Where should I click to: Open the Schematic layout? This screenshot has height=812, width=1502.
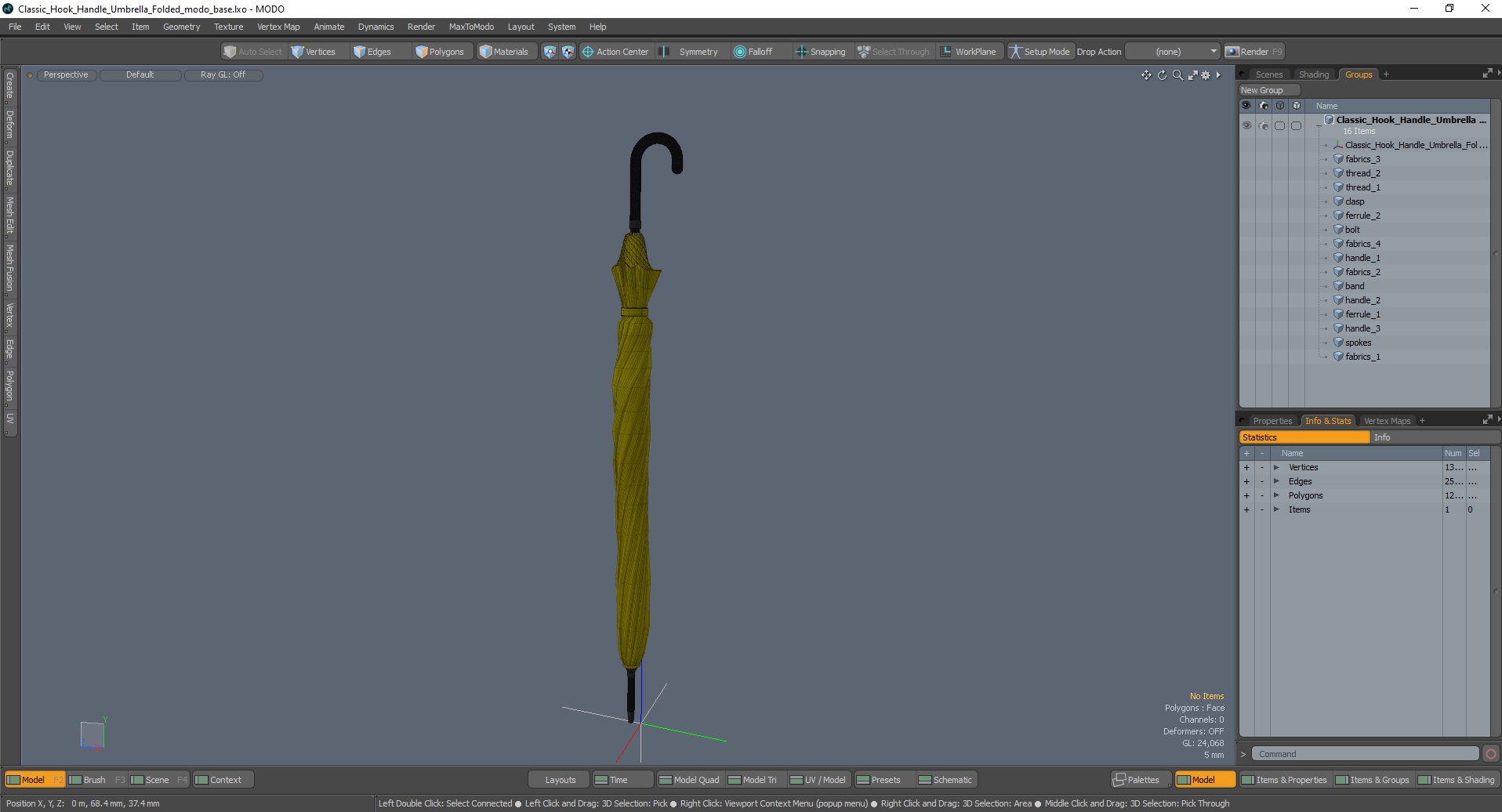point(945,780)
